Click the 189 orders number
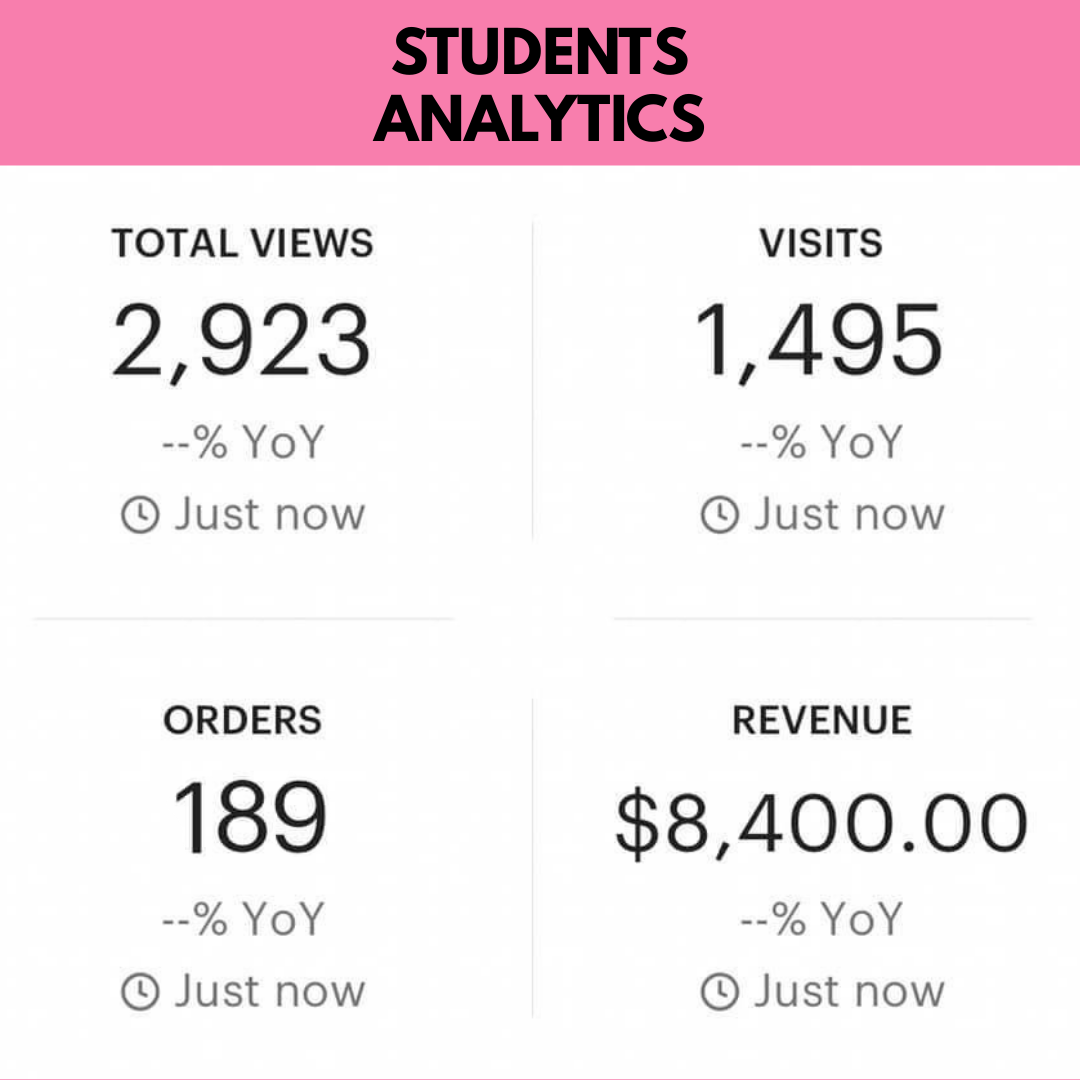The width and height of the screenshot is (1080, 1080). pos(249,819)
